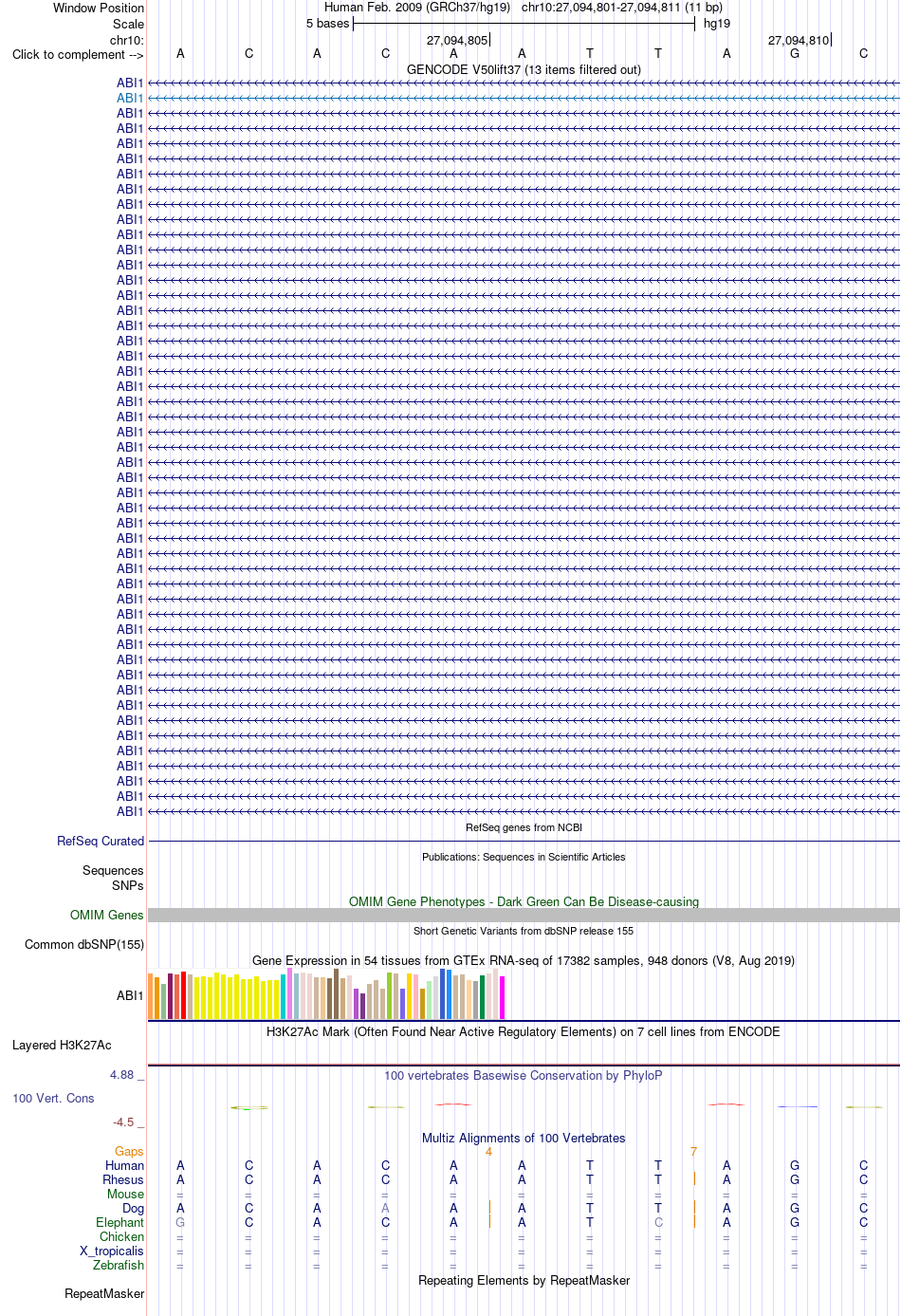Select the light-blue highlighted ABI1 transcript label
Image resolution: width=901 pixels, height=1316 pixels.
pyautogui.click(x=130, y=98)
